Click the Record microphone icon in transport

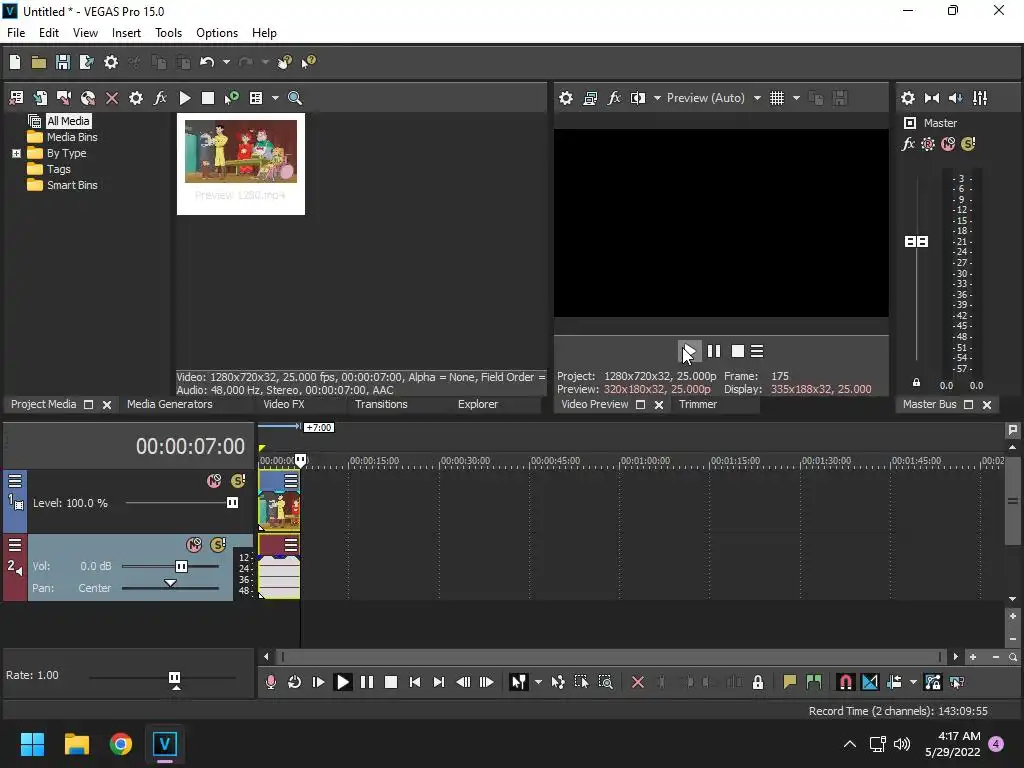tap(271, 682)
